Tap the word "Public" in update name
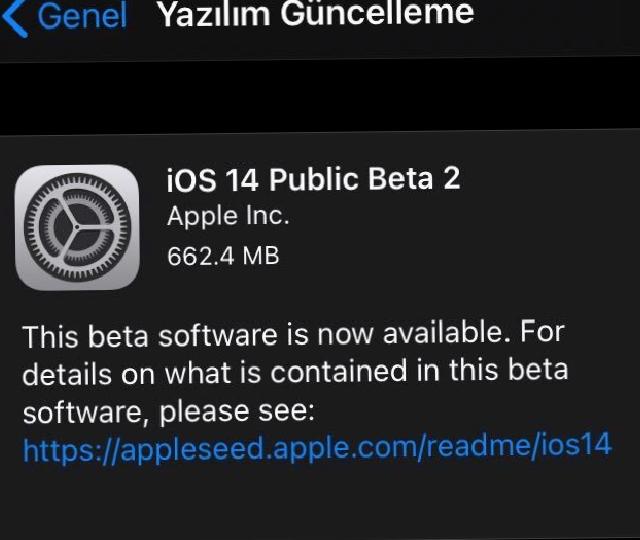 point(312,179)
